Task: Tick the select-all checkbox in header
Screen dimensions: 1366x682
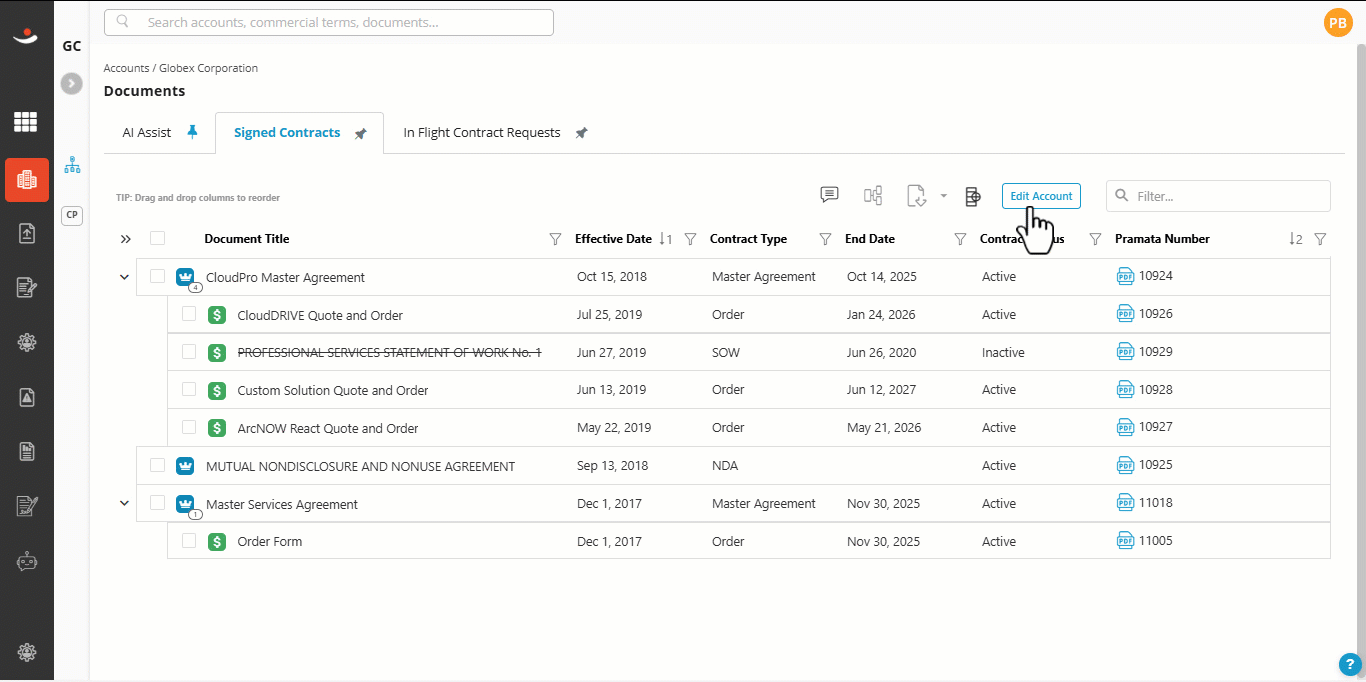Action: (x=157, y=238)
